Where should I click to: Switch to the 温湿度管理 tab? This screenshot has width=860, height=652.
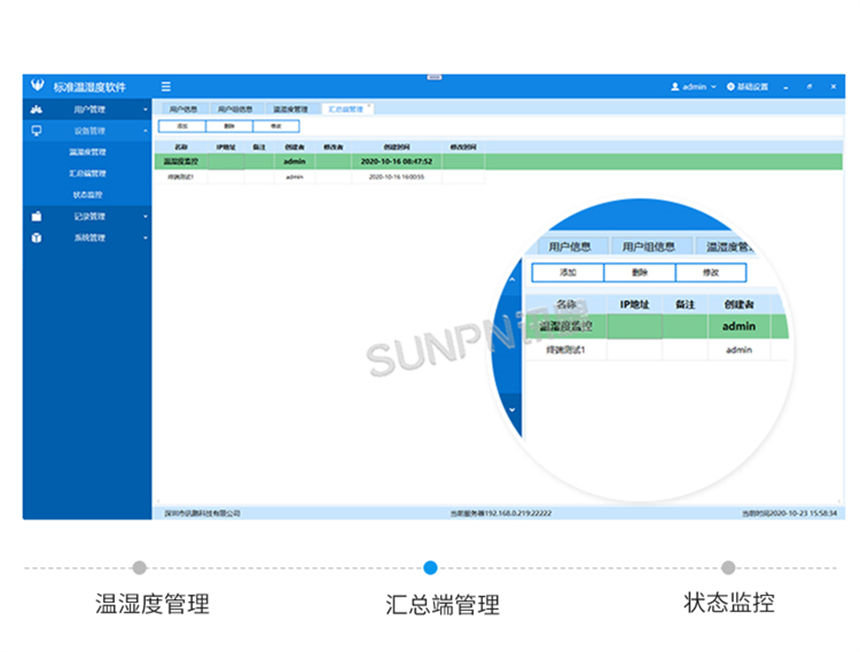[290, 106]
